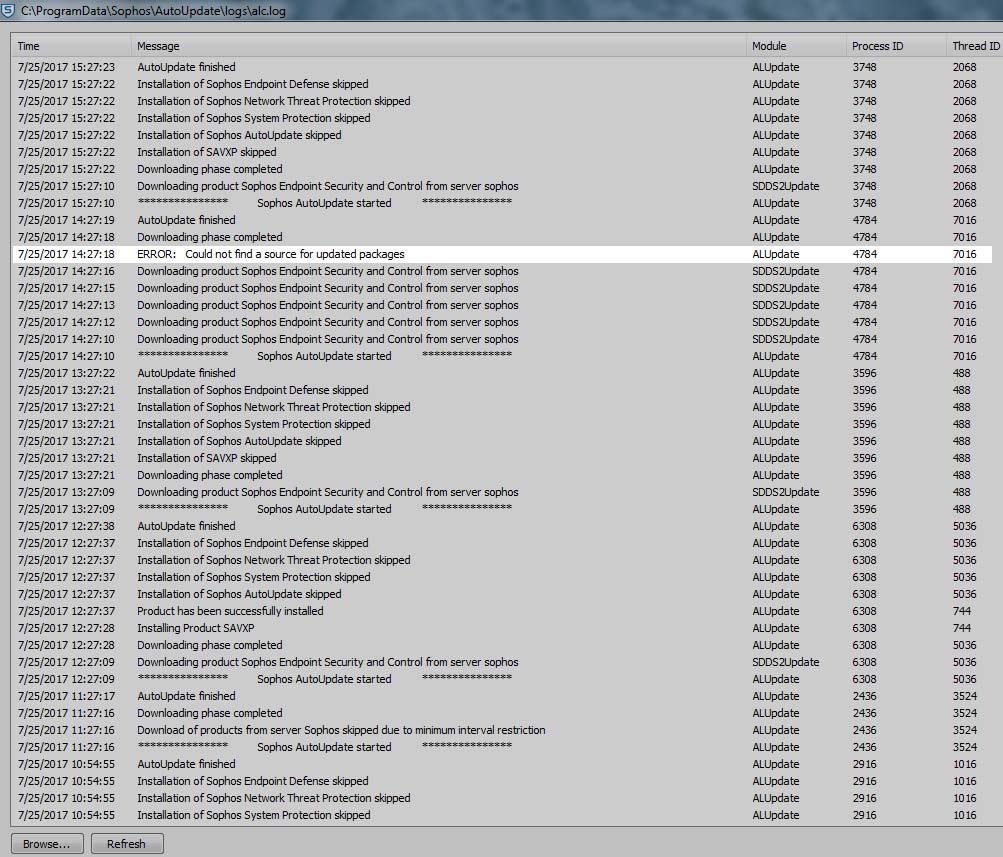Sort by the Process ID column header
1003x857 pixels.
click(896, 46)
